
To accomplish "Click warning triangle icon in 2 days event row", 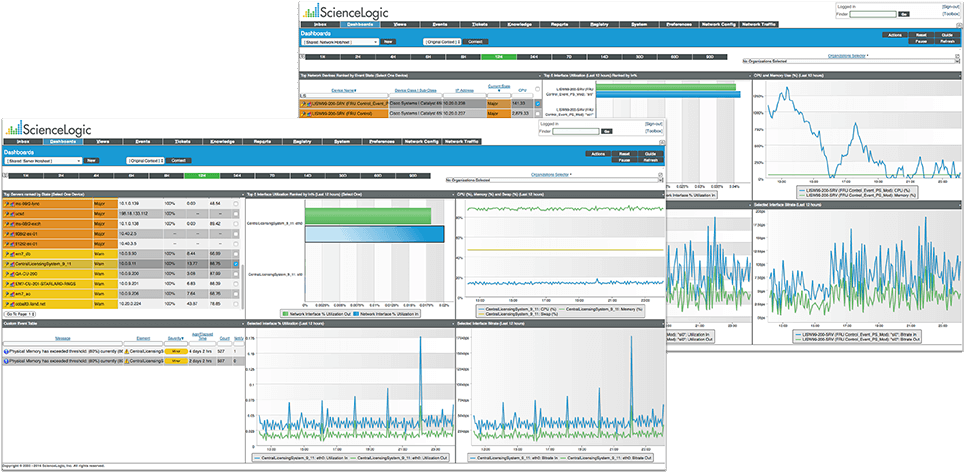I will pos(127,361).
